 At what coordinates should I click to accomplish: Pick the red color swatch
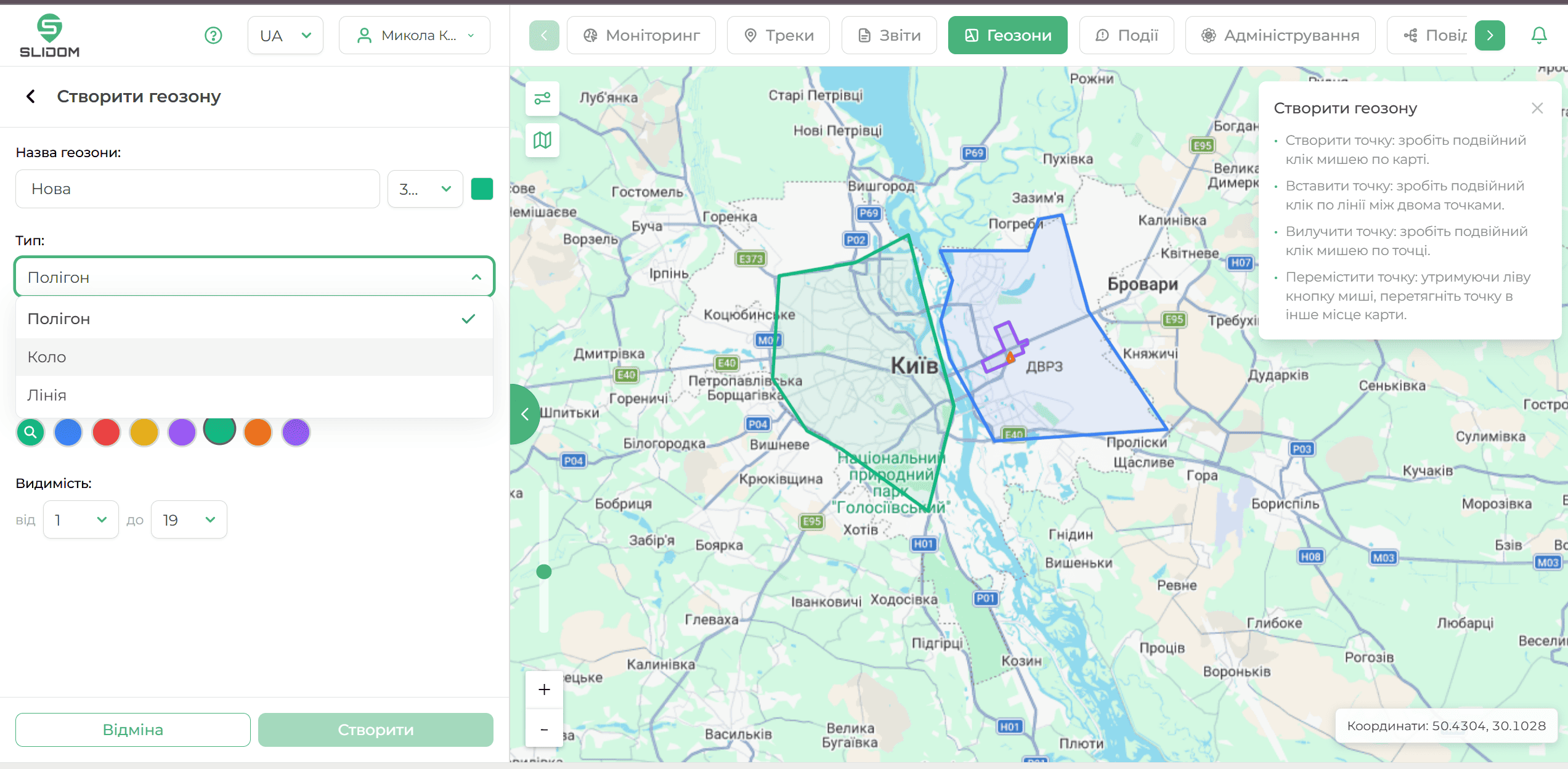coord(106,433)
